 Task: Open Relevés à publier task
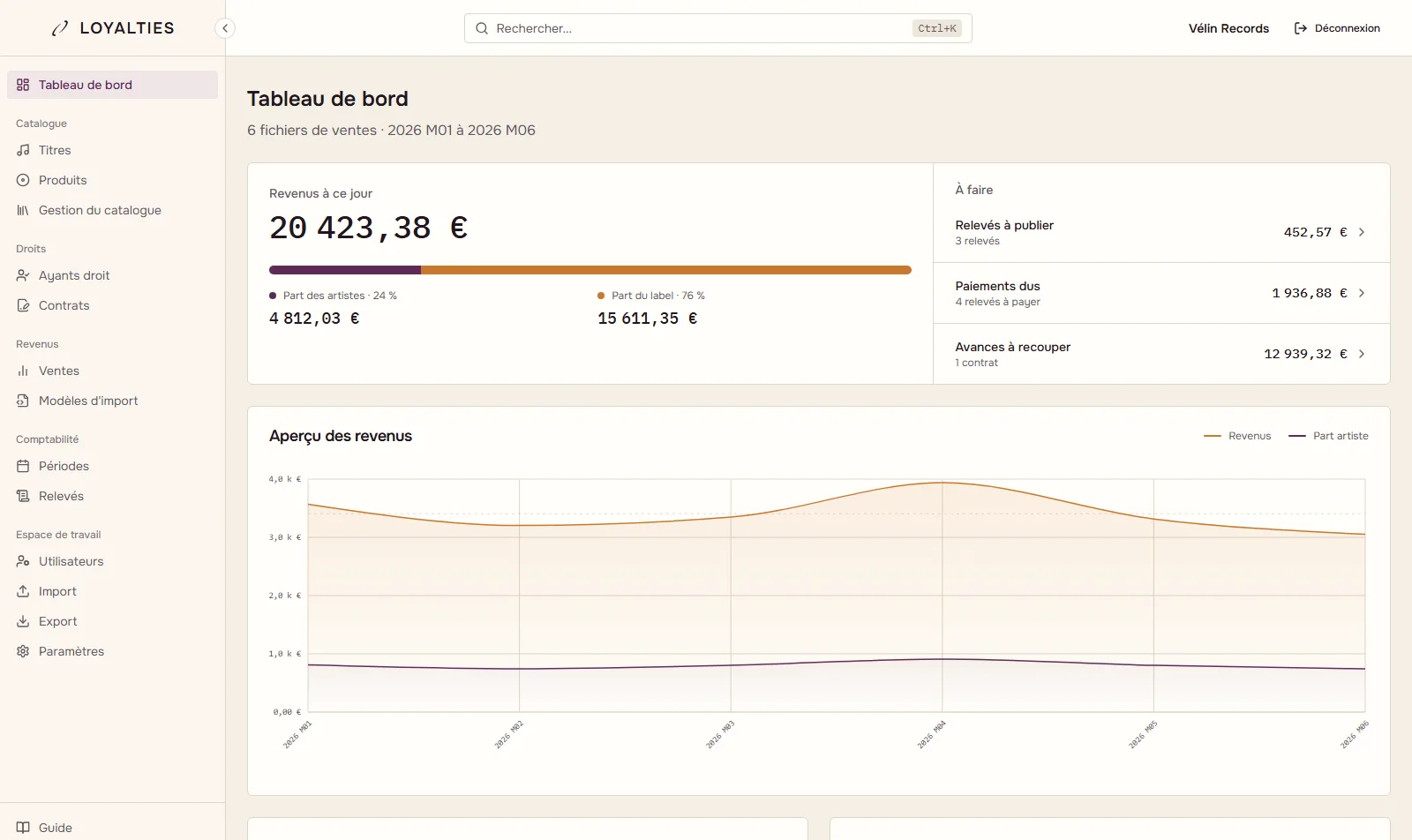1161,232
